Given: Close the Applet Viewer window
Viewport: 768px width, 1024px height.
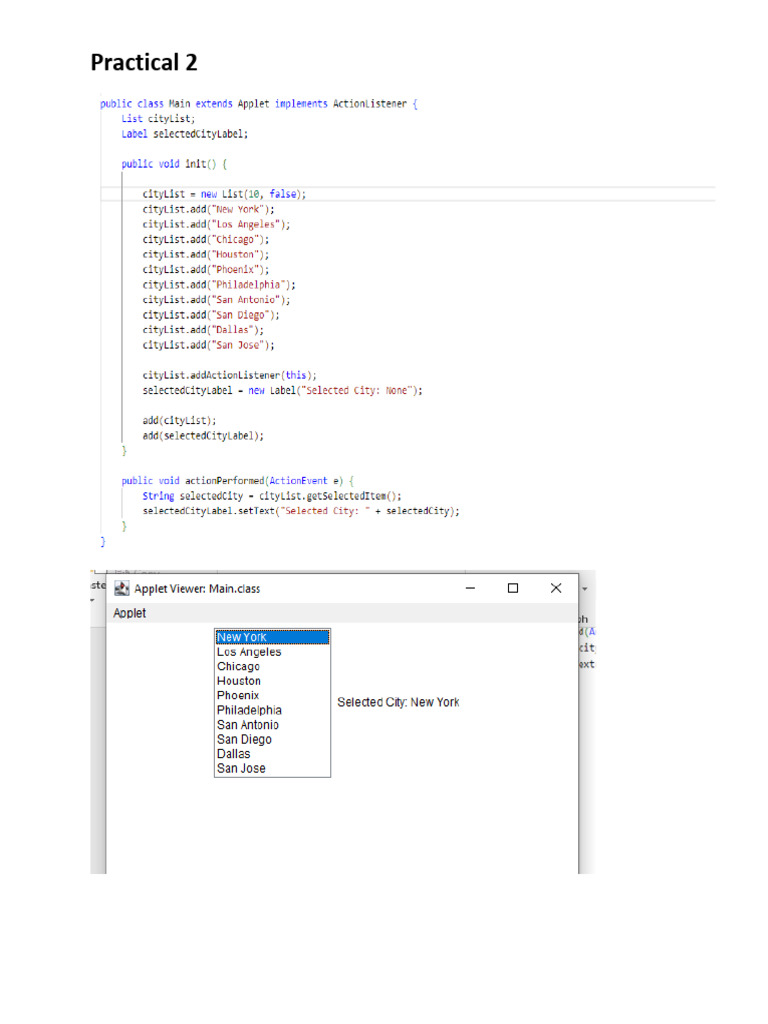Looking at the screenshot, I should tap(556, 589).
